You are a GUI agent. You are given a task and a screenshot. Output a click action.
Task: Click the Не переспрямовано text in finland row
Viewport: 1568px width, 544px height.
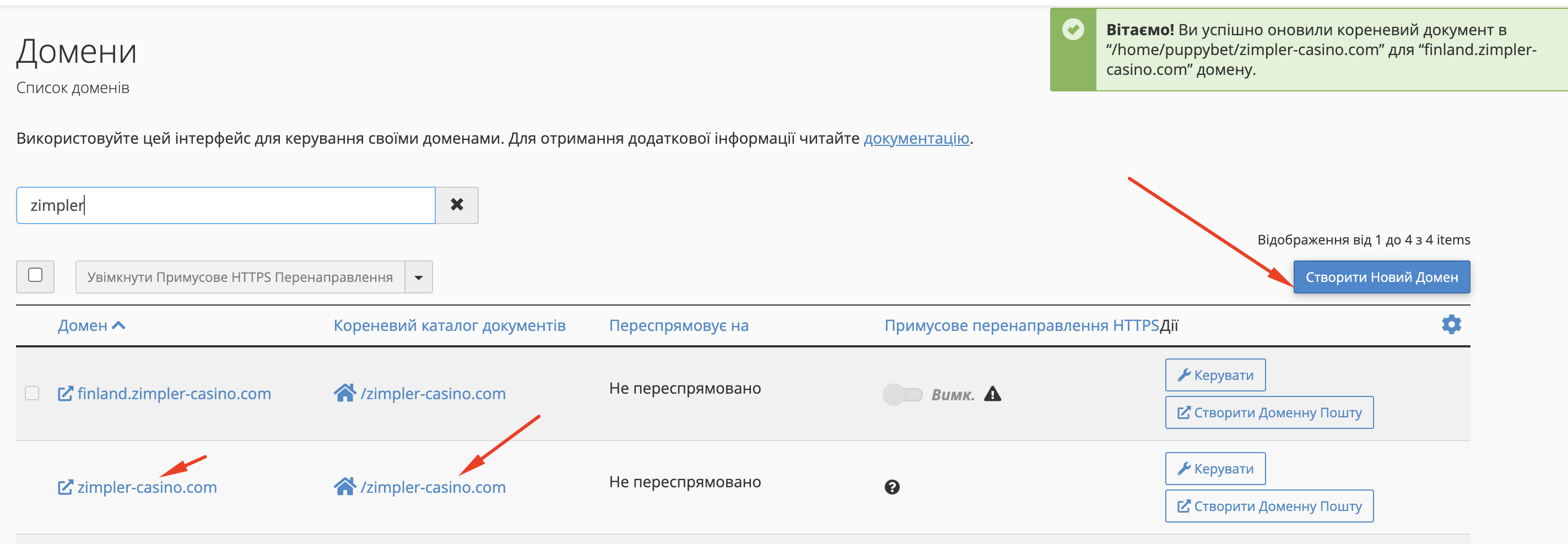[x=685, y=388]
